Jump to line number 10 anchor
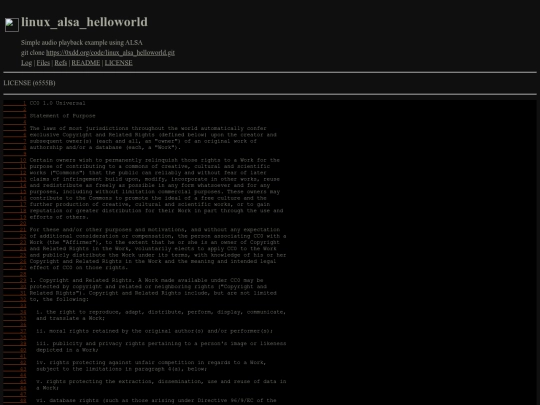The height and width of the screenshot is (405, 540). [15, 160]
